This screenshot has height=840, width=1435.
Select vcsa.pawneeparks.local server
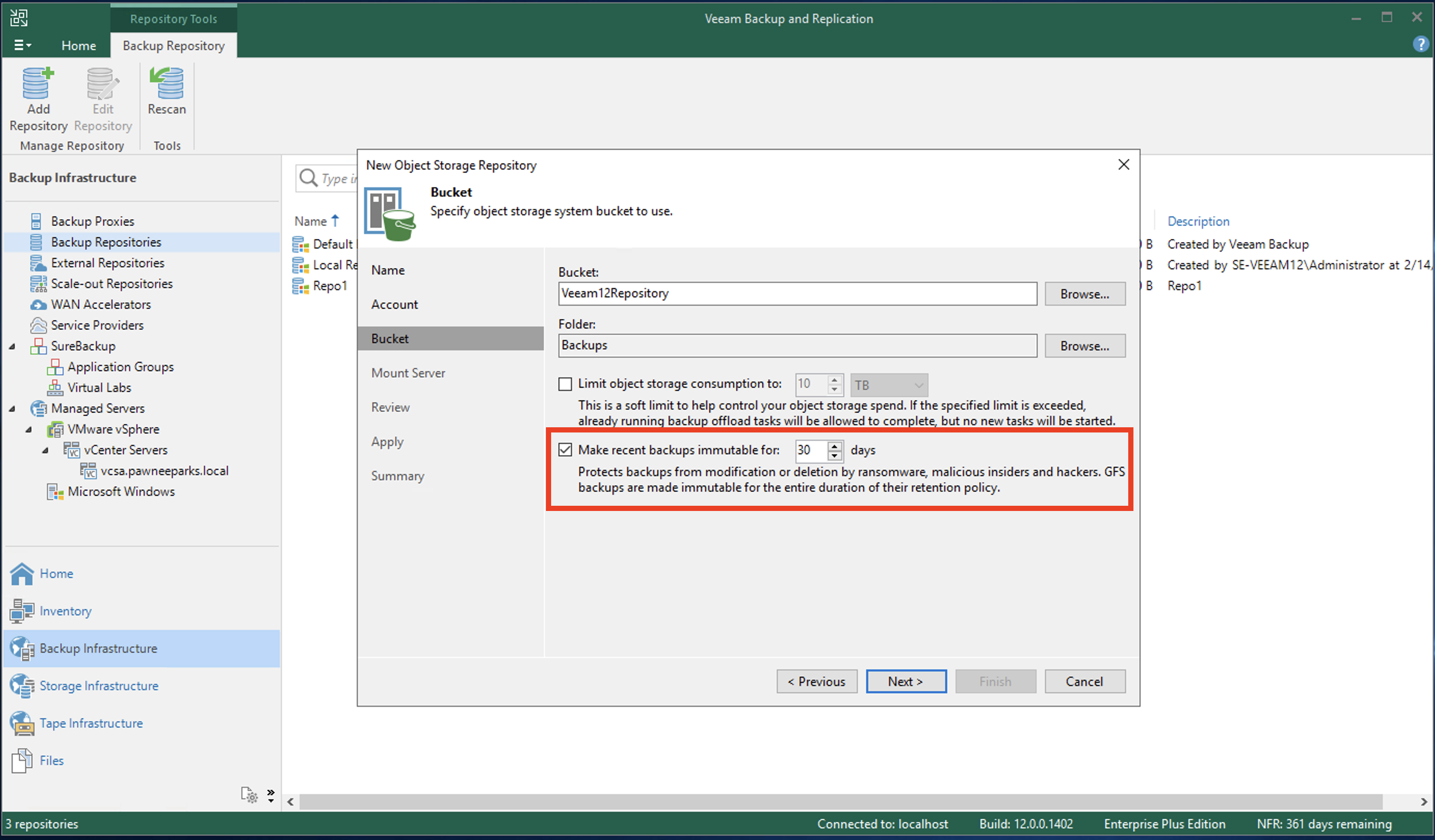[164, 471]
